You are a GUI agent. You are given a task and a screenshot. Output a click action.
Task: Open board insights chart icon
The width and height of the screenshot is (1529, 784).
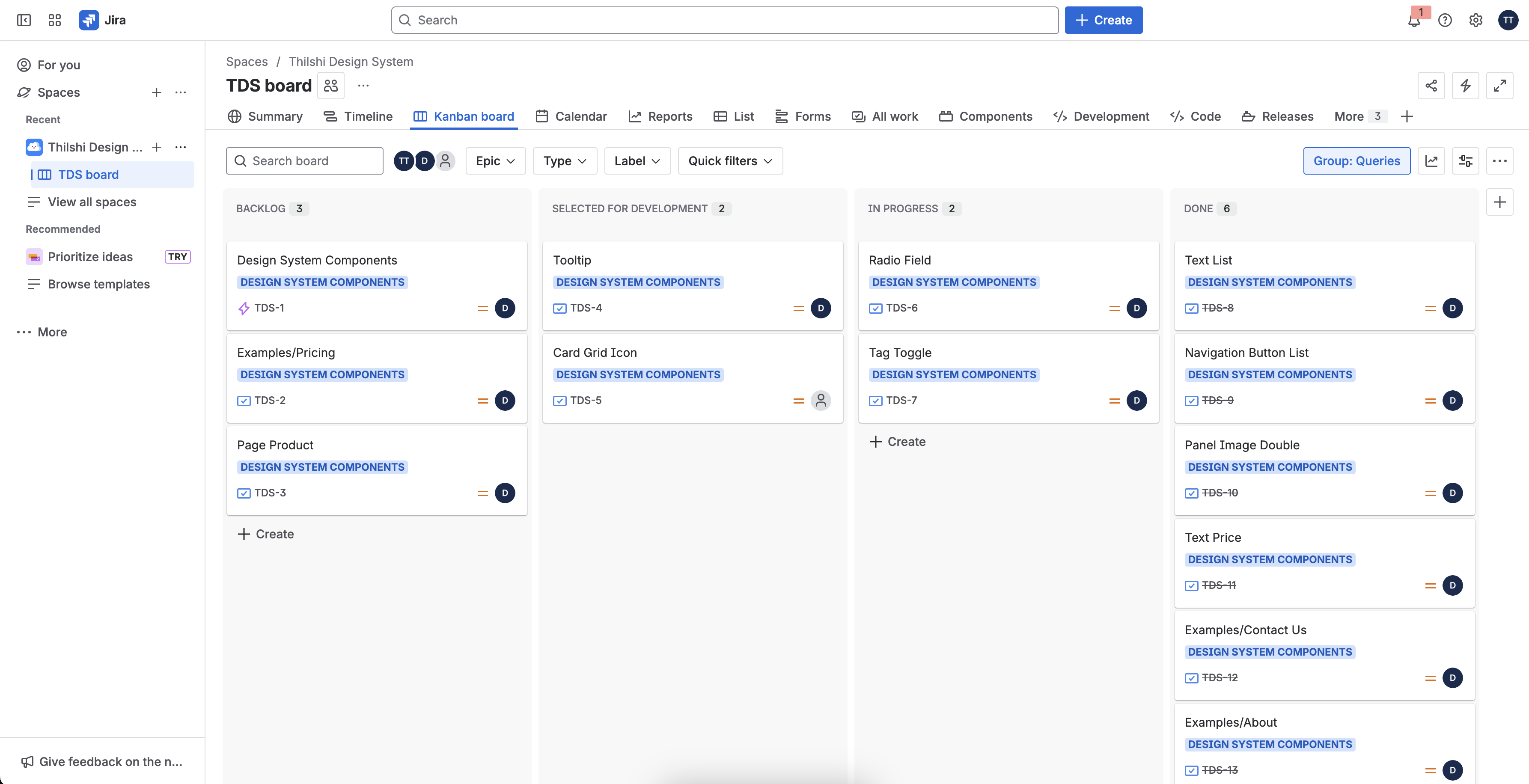(x=1431, y=161)
